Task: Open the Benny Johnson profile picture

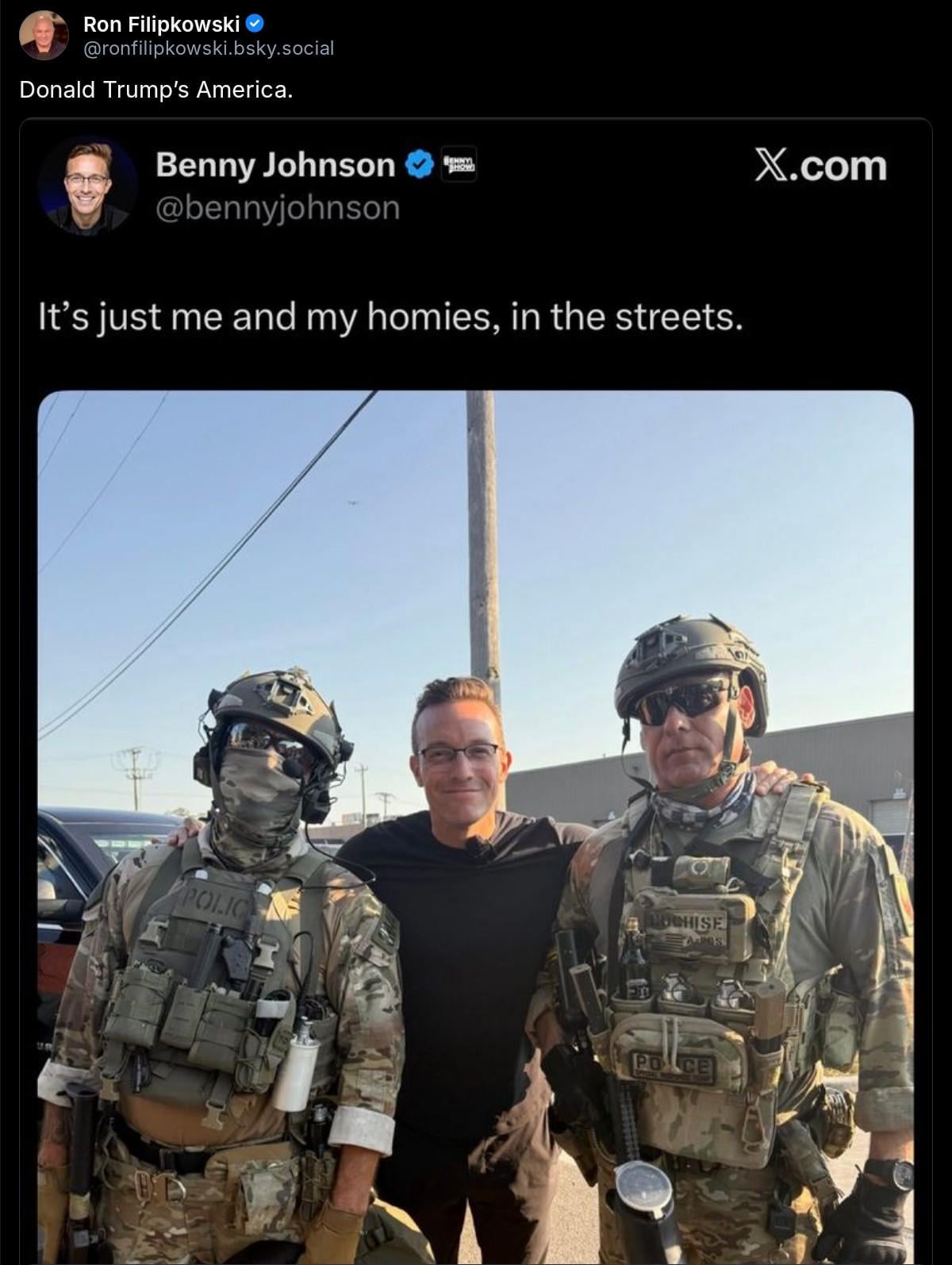Action: click(x=88, y=184)
